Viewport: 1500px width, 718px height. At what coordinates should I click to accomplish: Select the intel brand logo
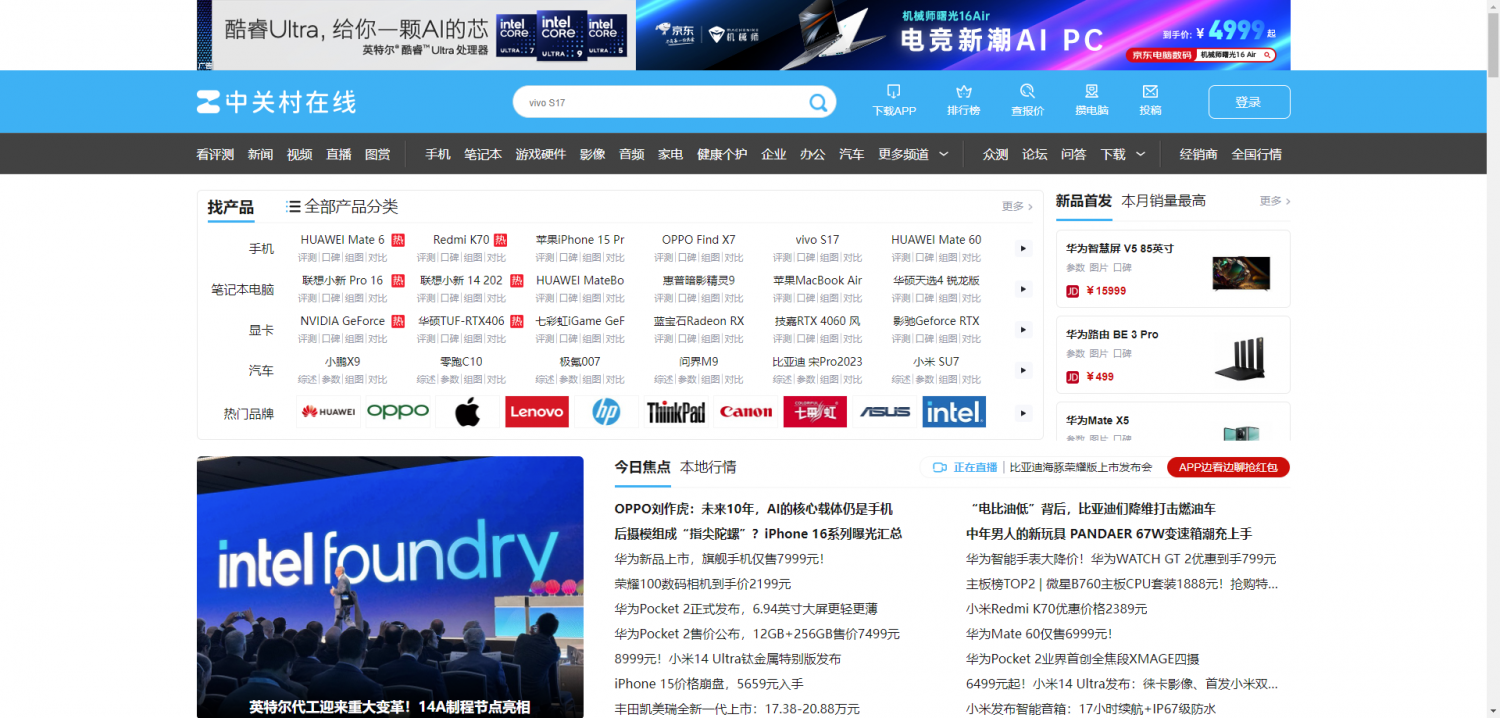point(954,412)
